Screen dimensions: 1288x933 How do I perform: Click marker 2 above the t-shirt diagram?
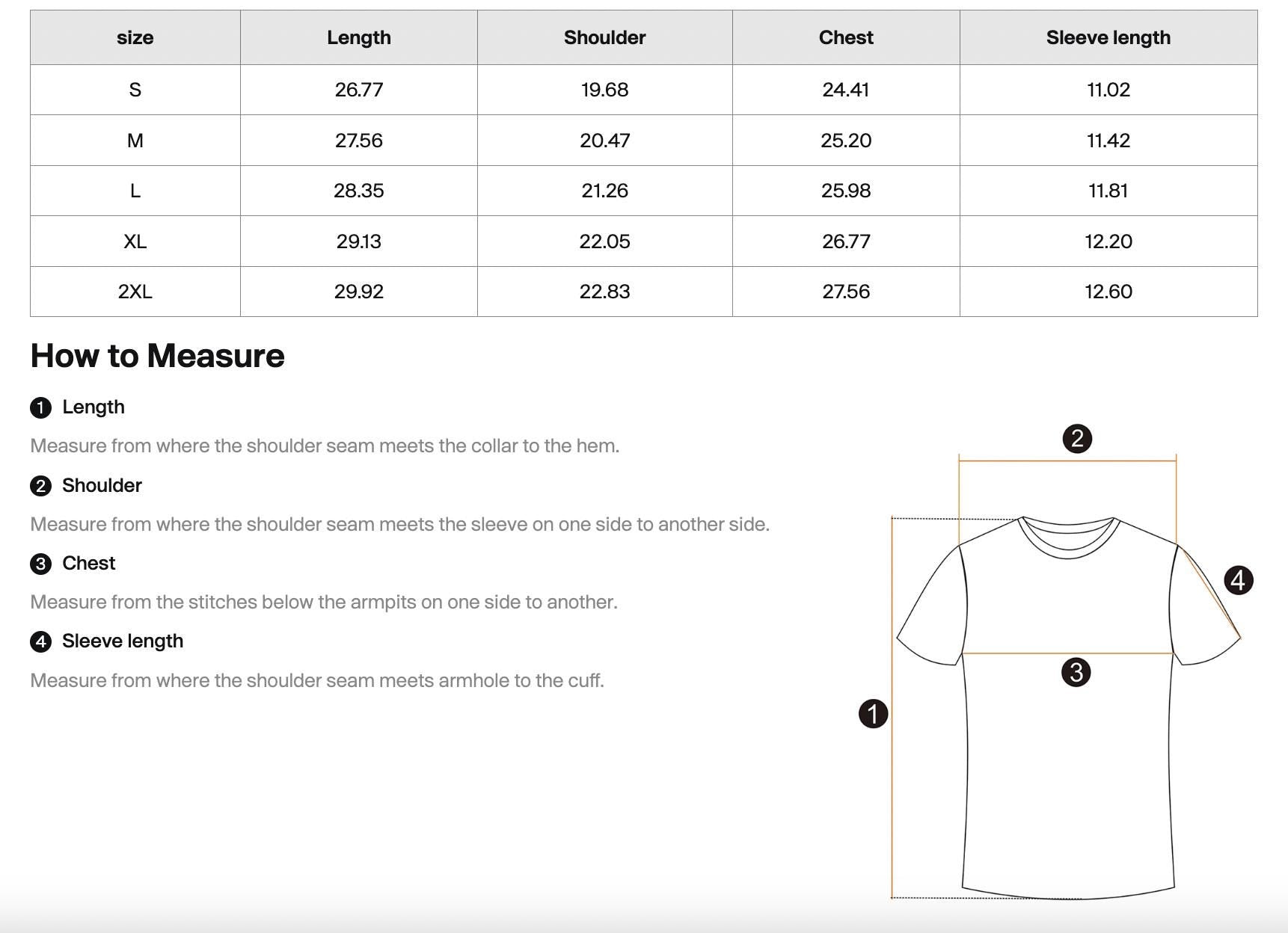pyautogui.click(x=1077, y=438)
